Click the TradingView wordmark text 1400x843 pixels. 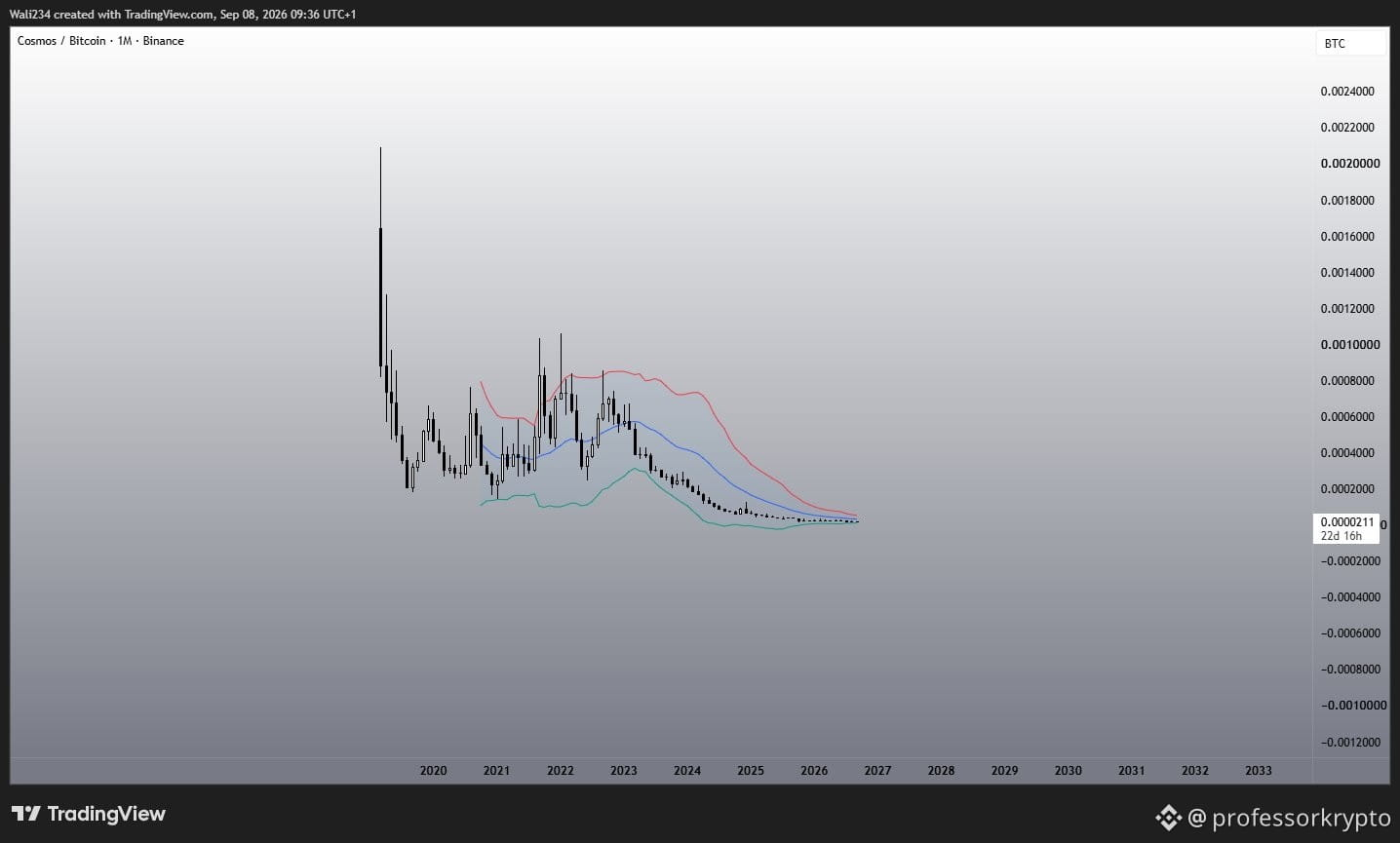106,814
